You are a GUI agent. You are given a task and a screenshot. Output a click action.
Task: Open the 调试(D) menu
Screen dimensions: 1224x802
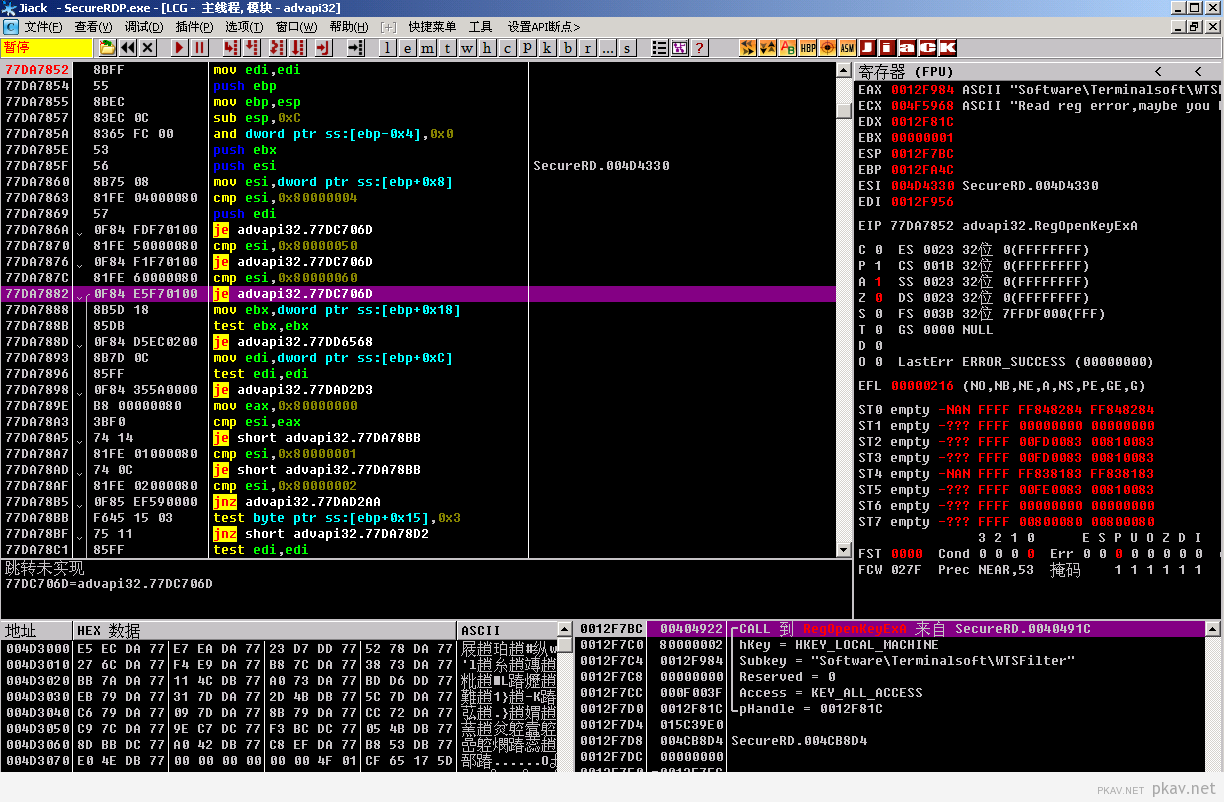click(144, 27)
